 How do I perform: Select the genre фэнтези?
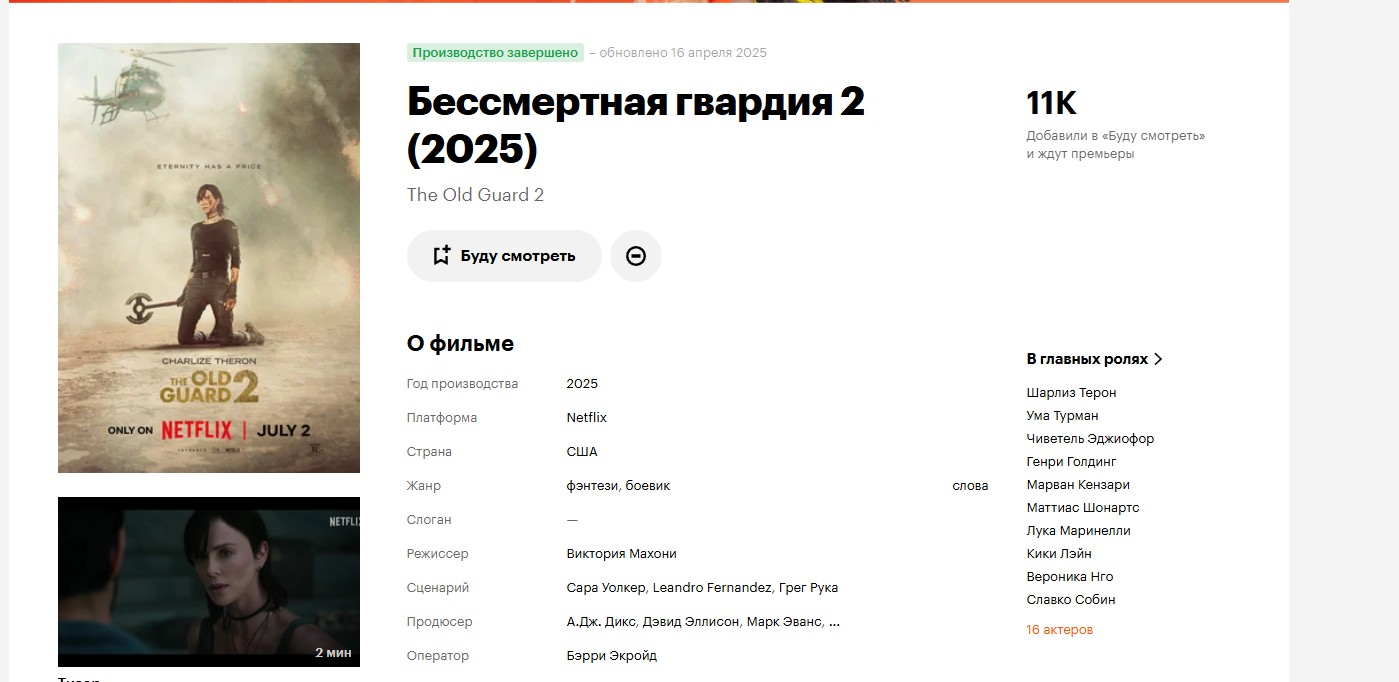click(x=592, y=486)
